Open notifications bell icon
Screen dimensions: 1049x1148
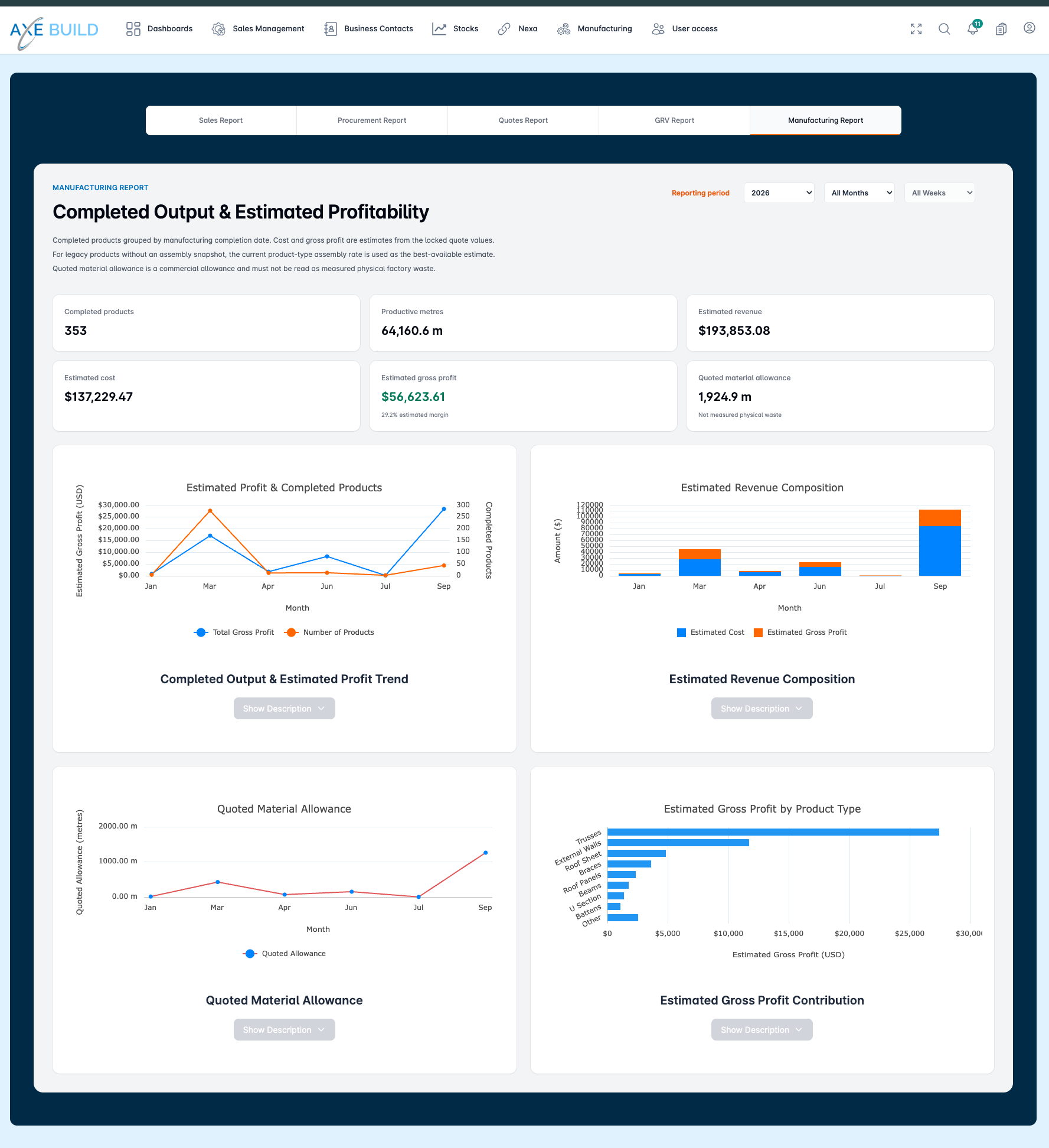point(973,28)
